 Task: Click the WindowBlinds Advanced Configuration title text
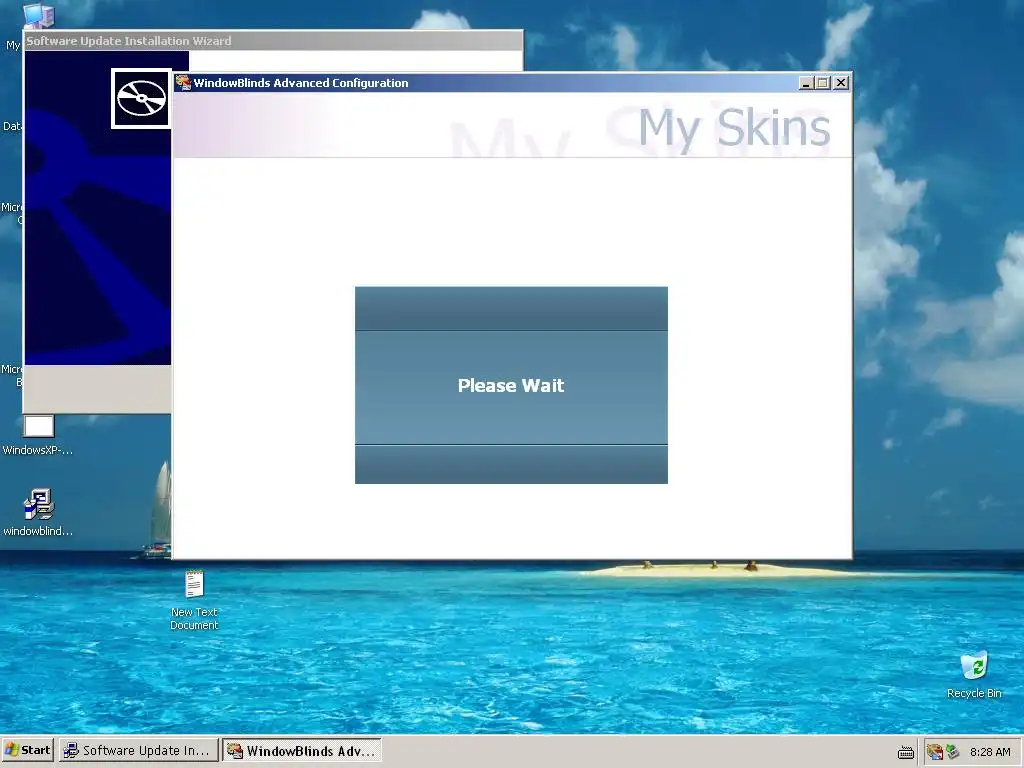coord(301,83)
